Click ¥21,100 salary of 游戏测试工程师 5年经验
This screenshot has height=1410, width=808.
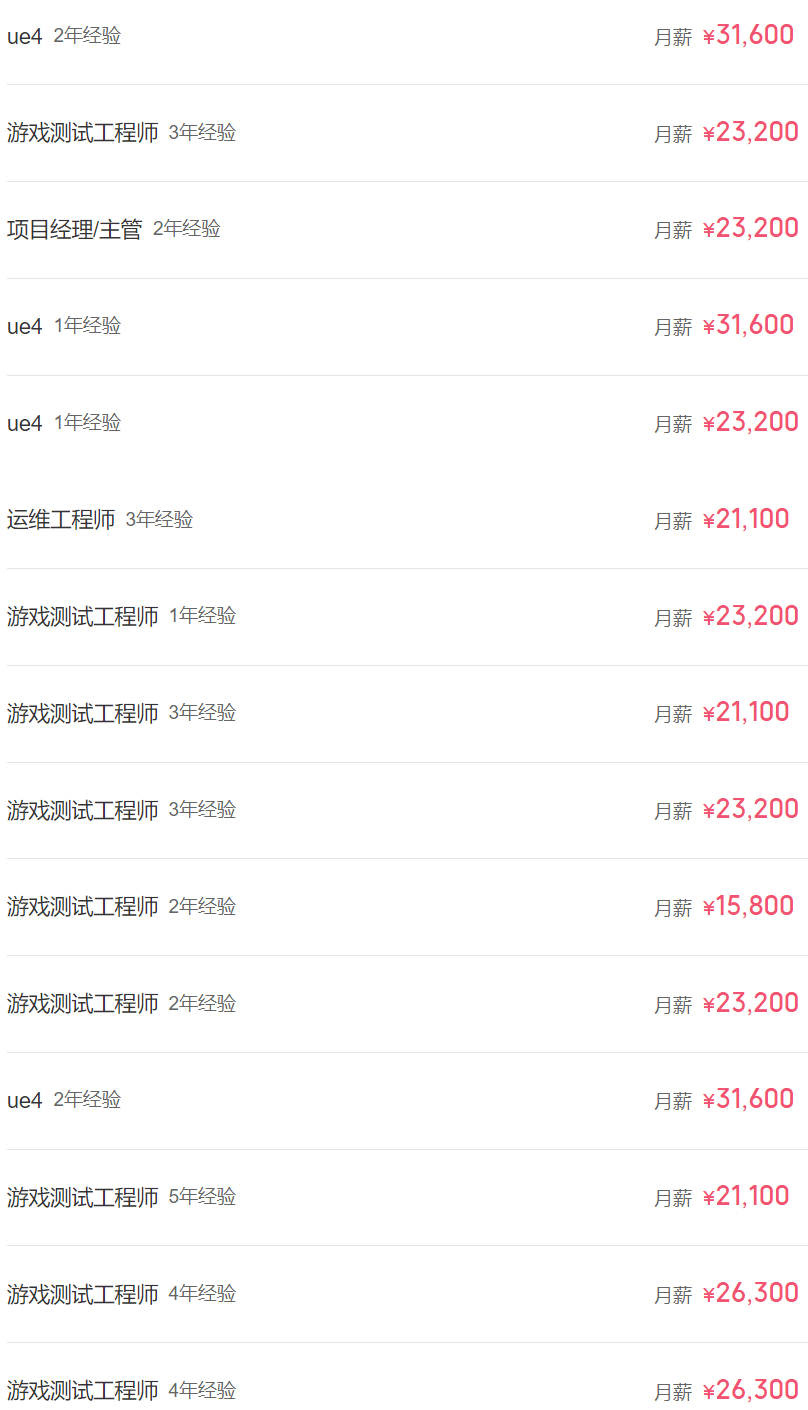pyautogui.click(x=746, y=1196)
